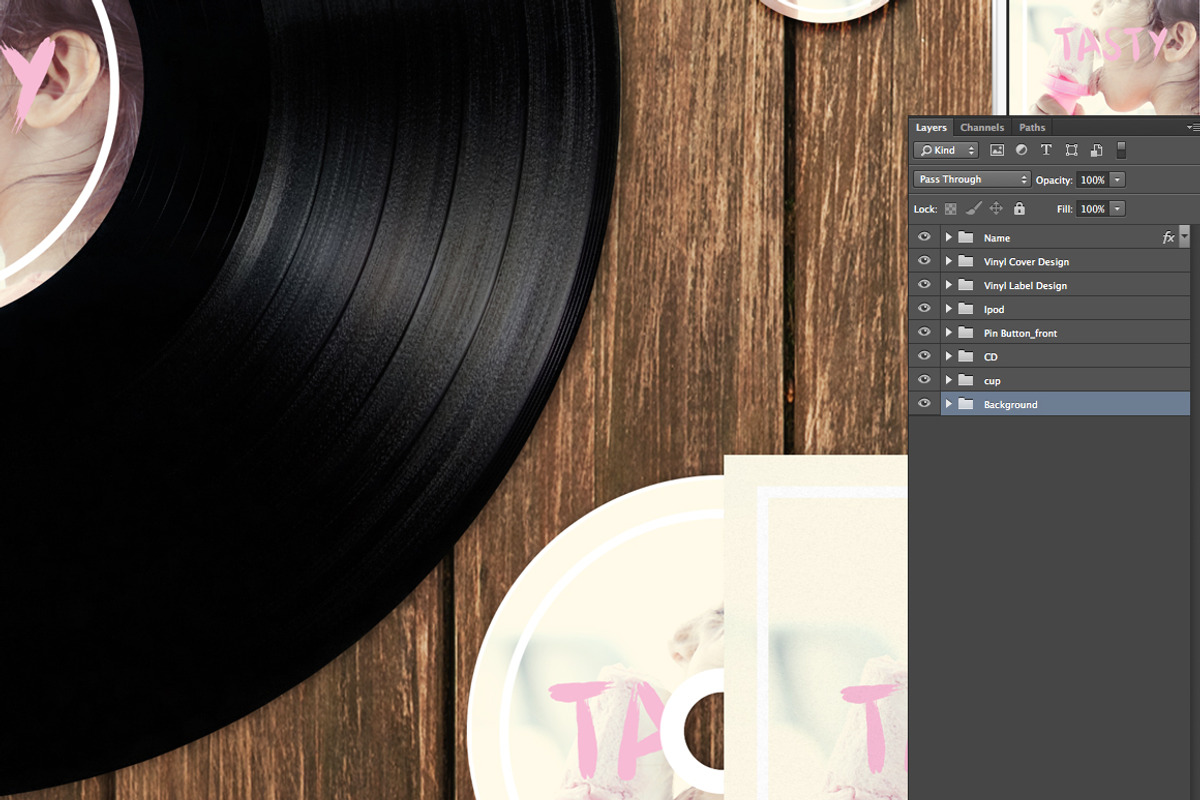The height and width of the screenshot is (800, 1200).
Task: Click the TASTY photo cover thumbnail
Action: 1102,57
